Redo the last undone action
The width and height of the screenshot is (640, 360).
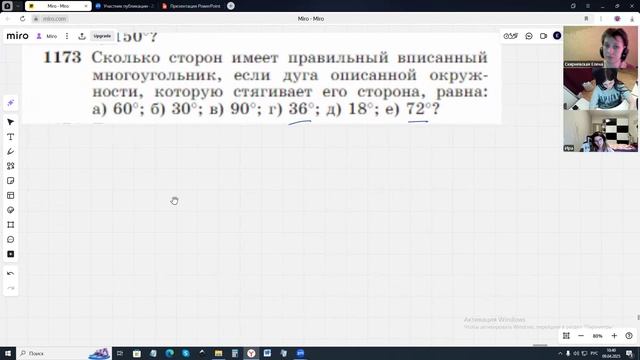pos(11,288)
